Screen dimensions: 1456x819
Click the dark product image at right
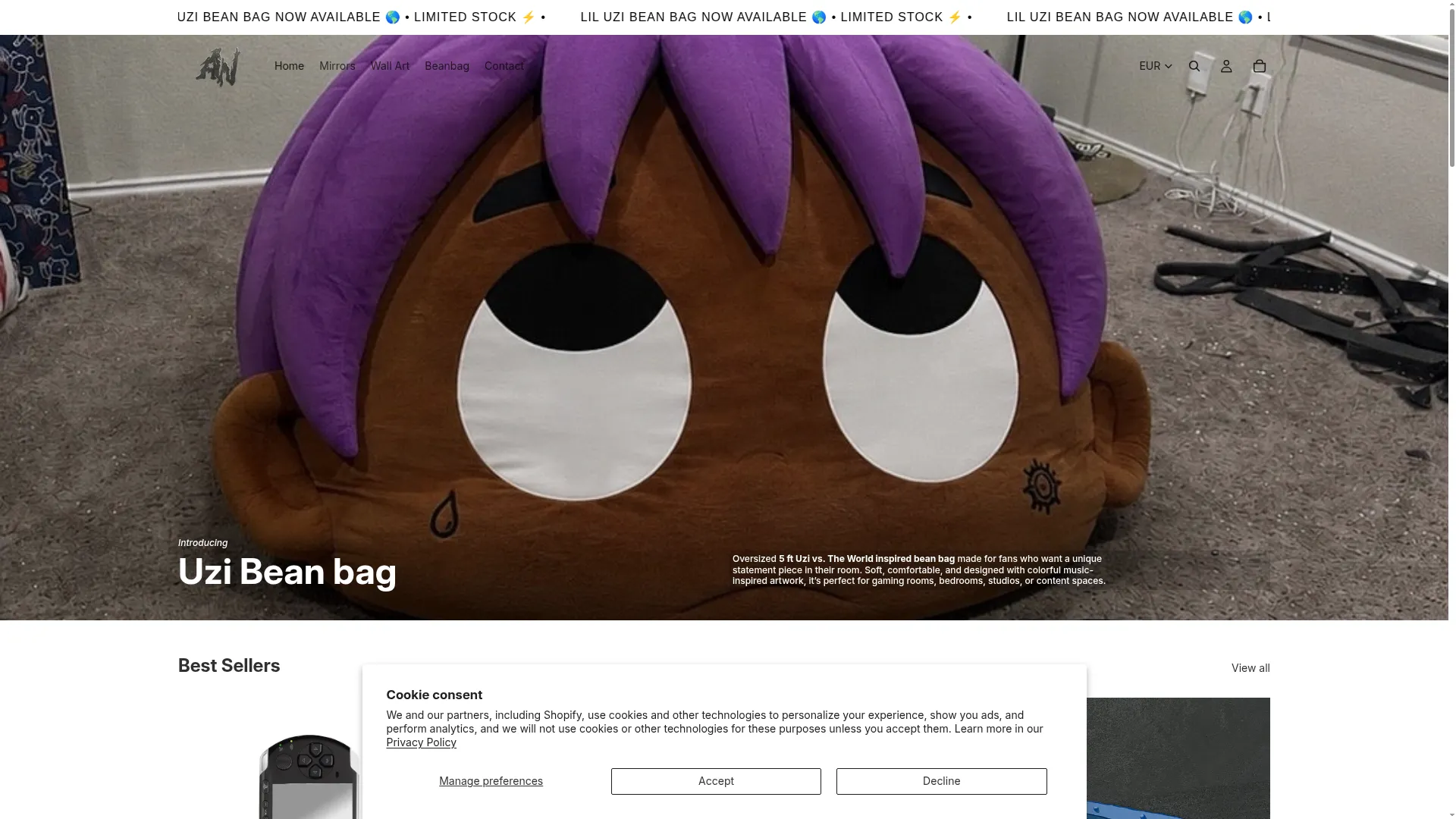[1178, 758]
